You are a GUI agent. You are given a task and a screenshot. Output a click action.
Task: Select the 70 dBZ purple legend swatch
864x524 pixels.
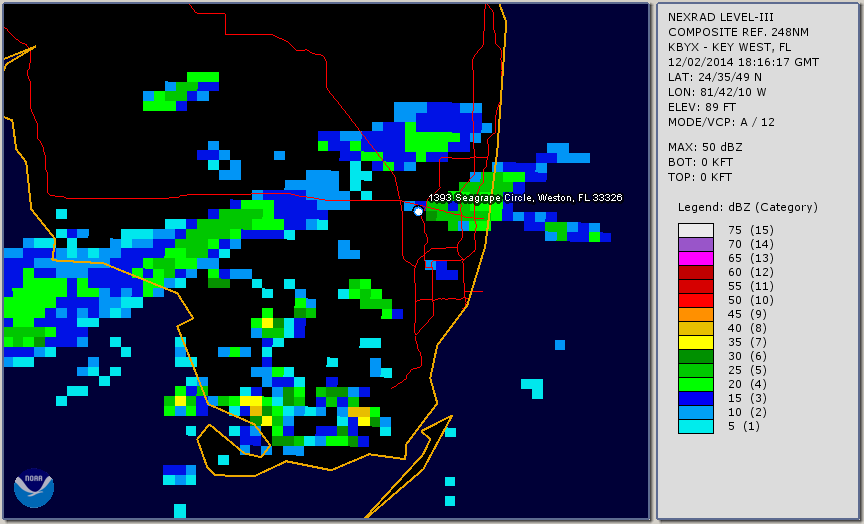click(x=696, y=244)
